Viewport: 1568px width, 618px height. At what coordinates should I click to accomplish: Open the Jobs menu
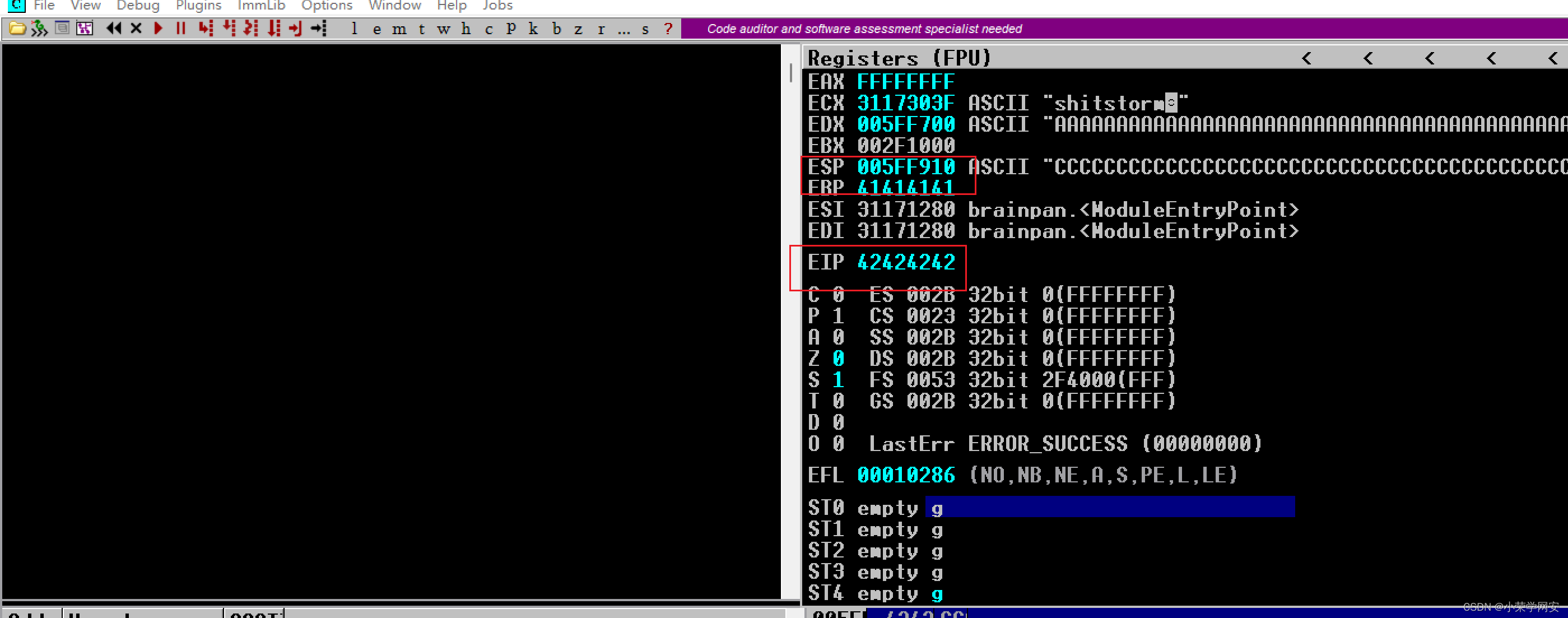click(x=497, y=6)
